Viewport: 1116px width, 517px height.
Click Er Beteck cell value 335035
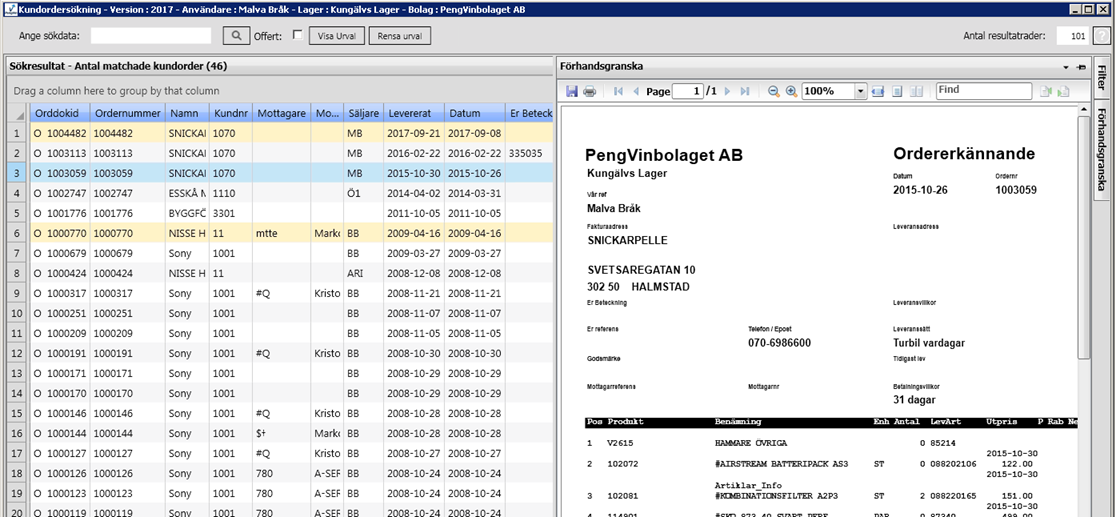click(528, 153)
